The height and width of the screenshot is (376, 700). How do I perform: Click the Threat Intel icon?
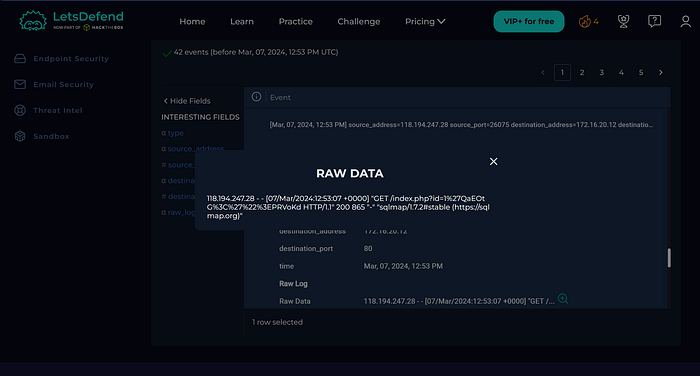point(20,110)
